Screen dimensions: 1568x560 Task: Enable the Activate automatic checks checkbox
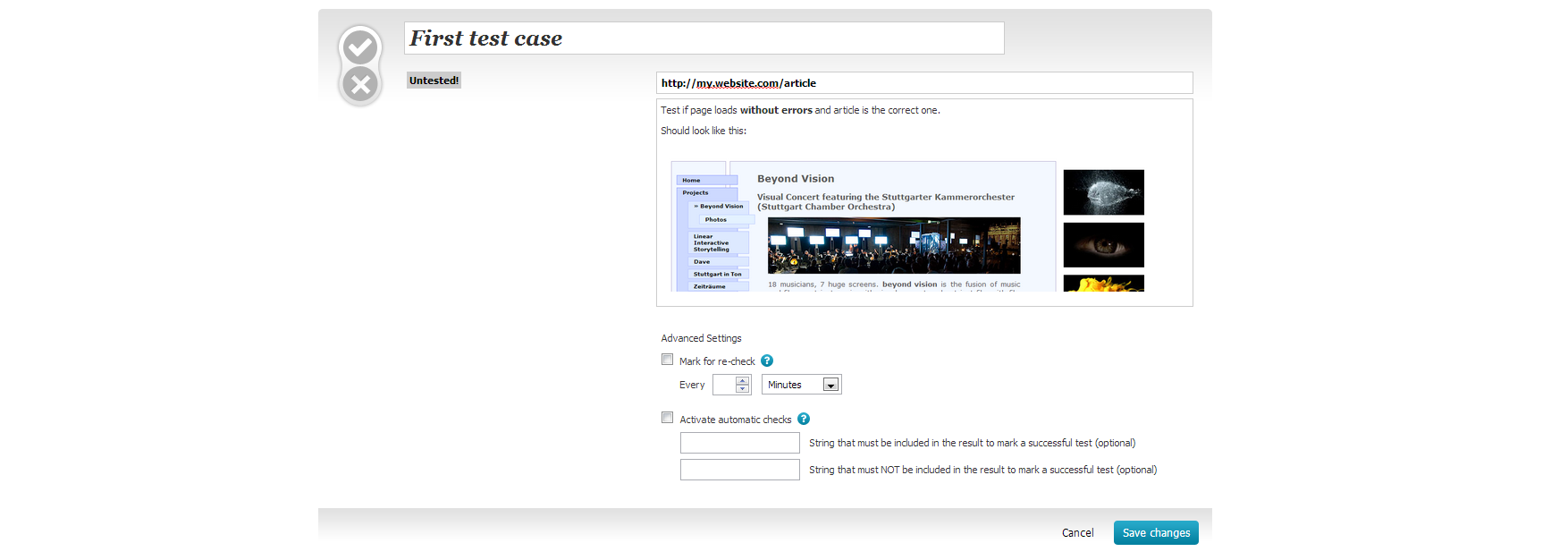click(x=667, y=418)
